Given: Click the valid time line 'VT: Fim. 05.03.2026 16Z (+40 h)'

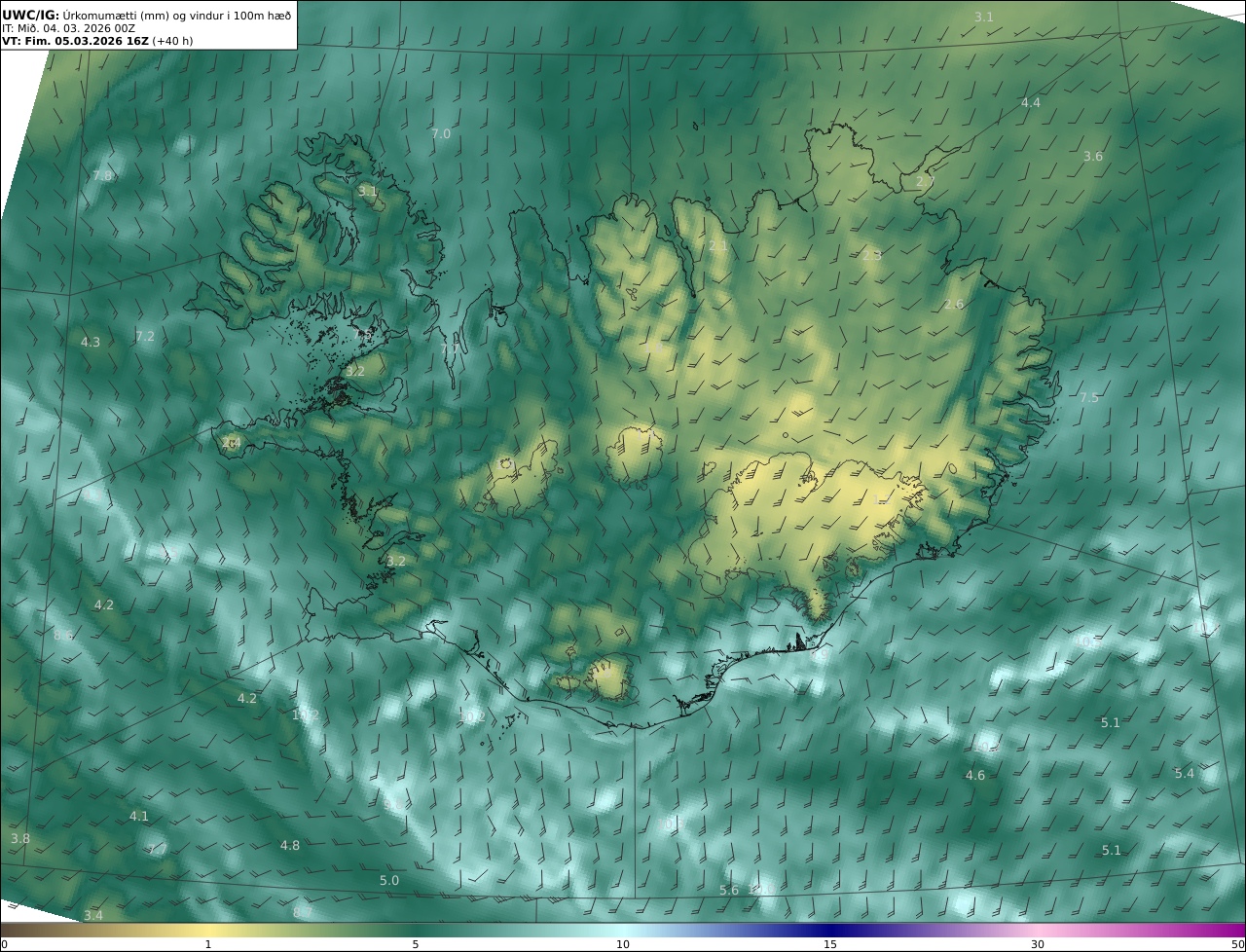Looking at the screenshot, I should (97, 42).
